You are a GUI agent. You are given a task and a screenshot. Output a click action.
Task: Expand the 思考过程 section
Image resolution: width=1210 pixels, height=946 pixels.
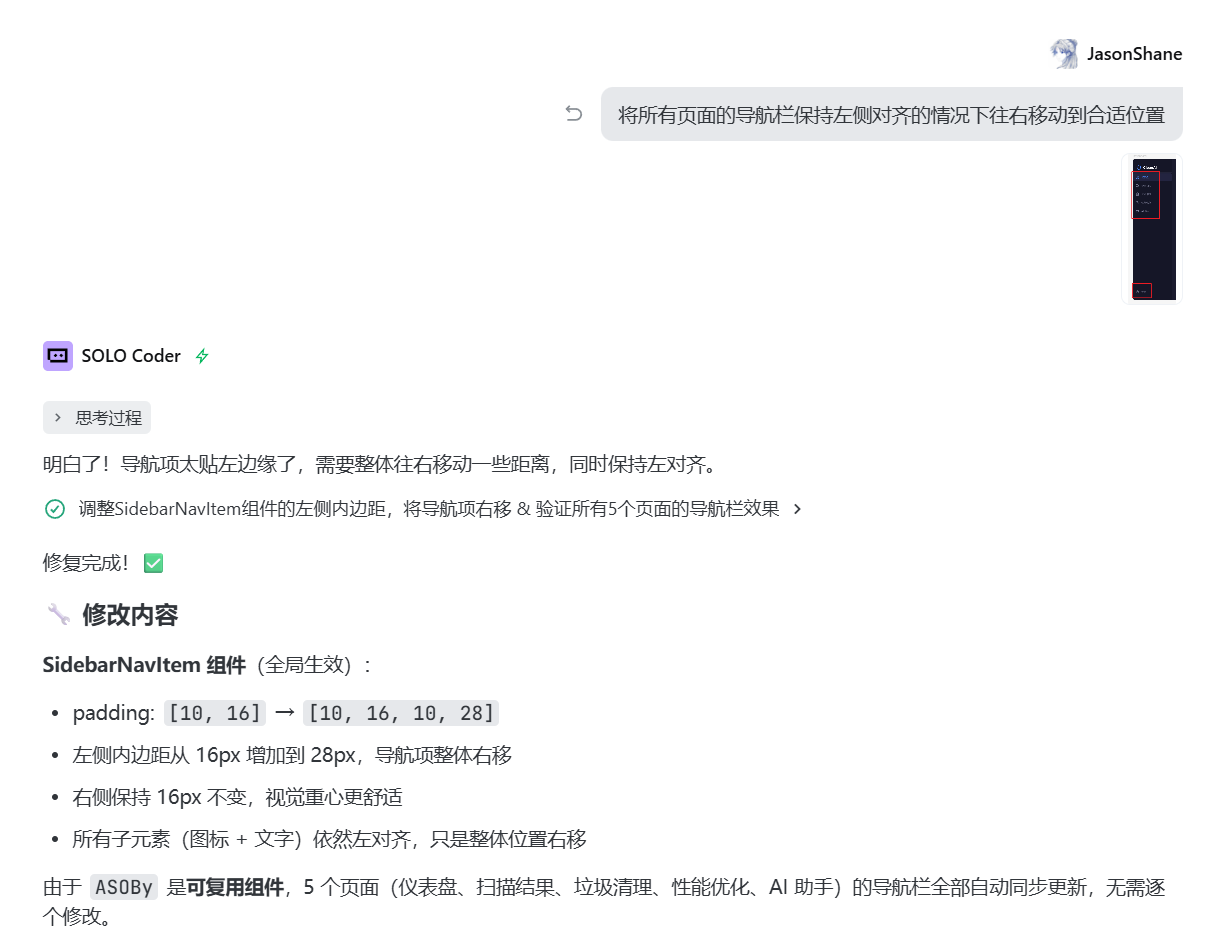click(97, 418)
